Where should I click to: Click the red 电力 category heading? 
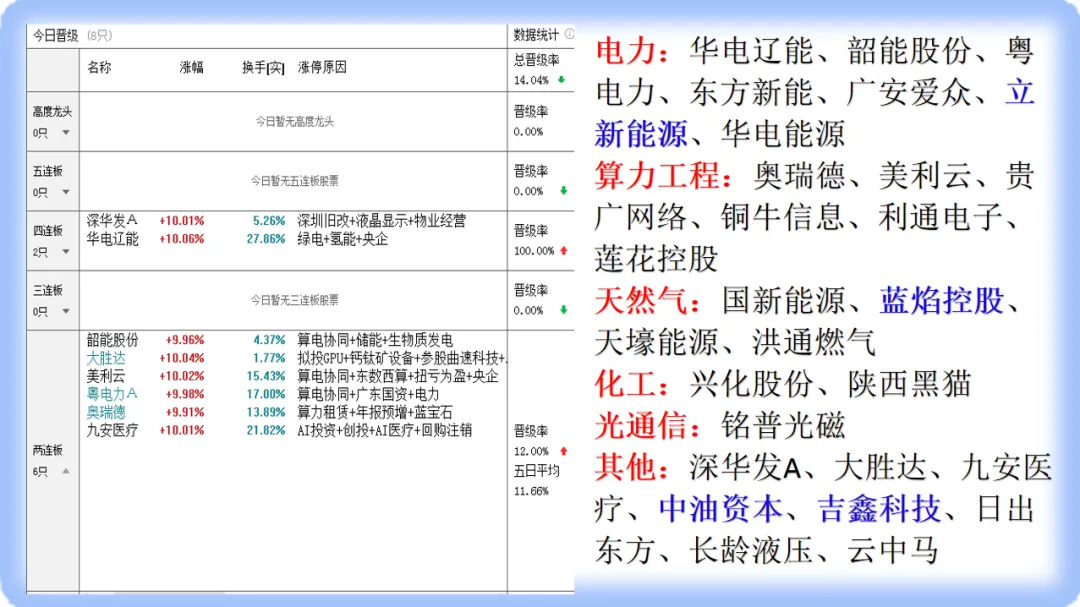pyautogui.click(x=632, y=51)
